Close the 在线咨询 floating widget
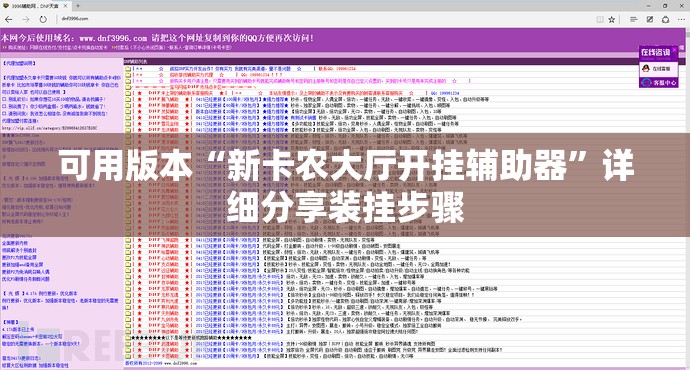The height and width of the screenshot is (370, 690). tap(674, 49)
